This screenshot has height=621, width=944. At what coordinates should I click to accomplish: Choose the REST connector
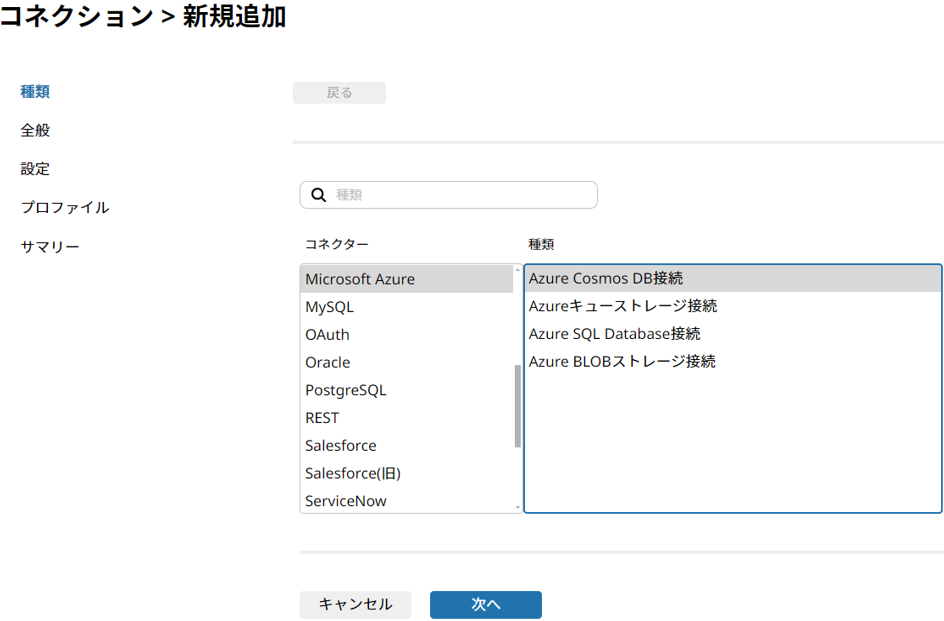(x=322, y=418)
